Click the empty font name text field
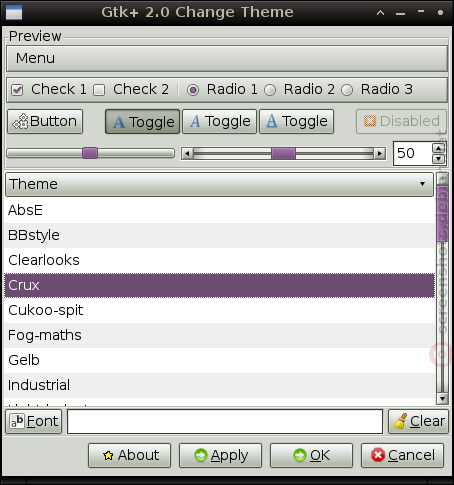This screenshot has height=485, width=454. [225, 421]
